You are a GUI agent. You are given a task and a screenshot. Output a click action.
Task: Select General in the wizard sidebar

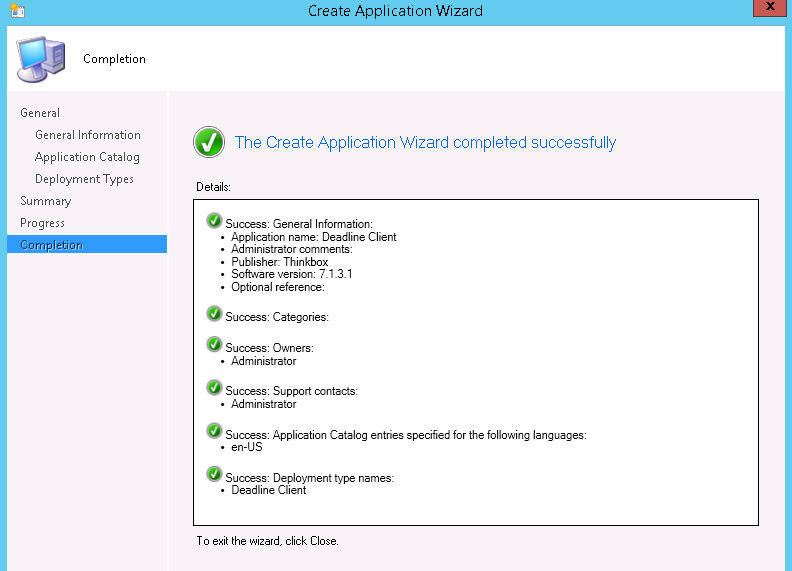[40, 113]
